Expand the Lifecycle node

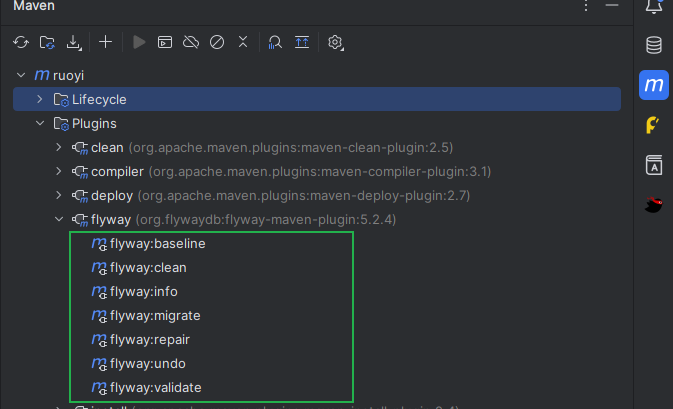[40, 100]
